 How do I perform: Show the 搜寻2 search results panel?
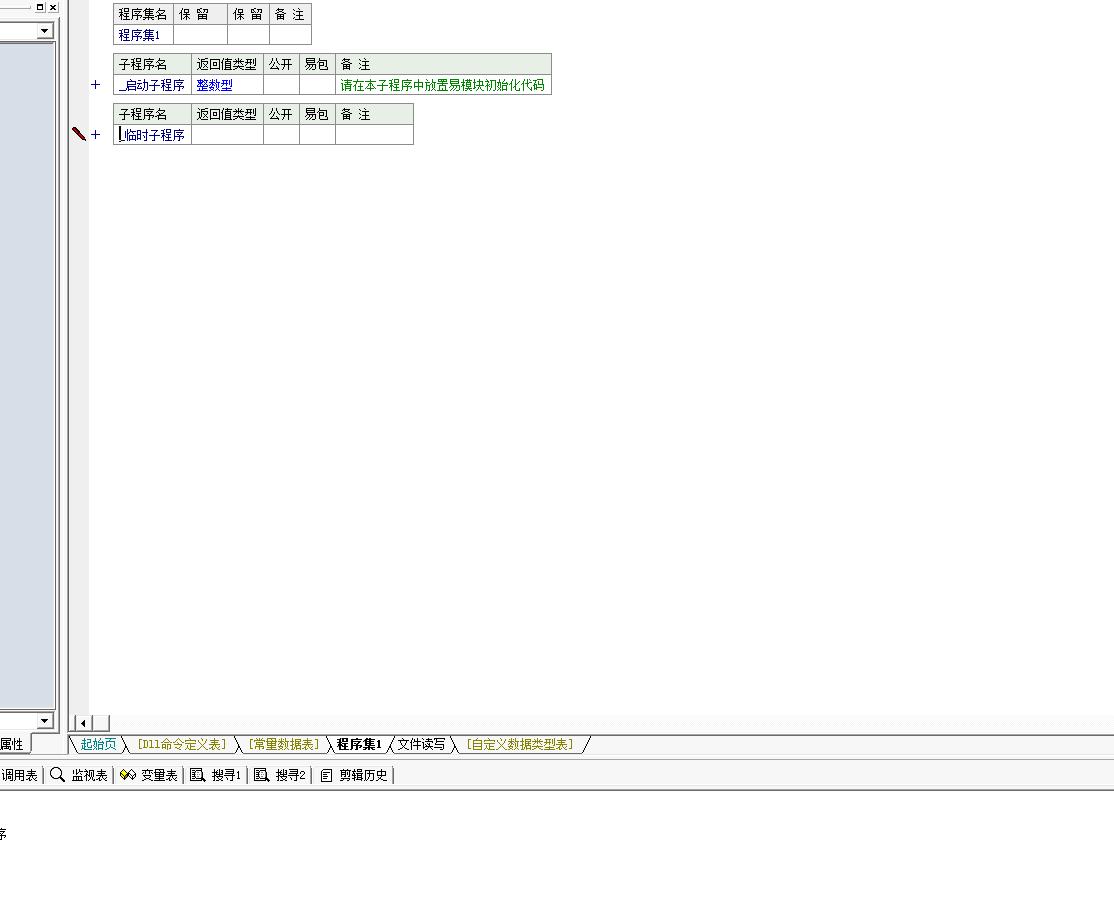262,775
